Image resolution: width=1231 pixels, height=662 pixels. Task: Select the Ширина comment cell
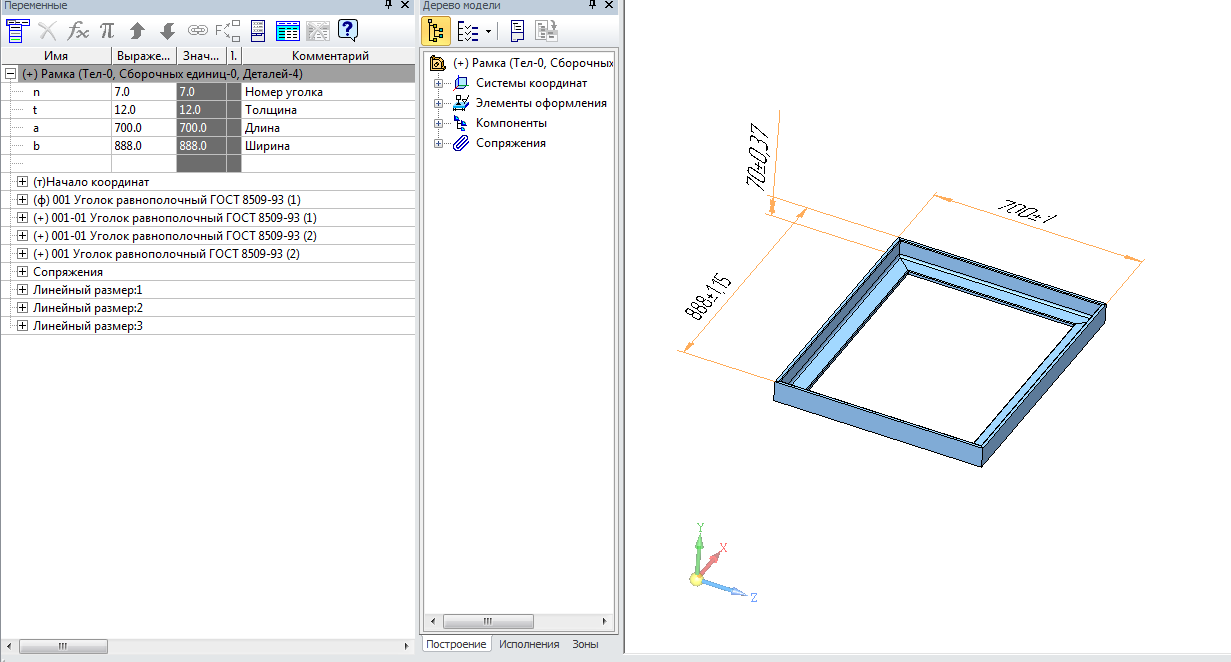tap(328, 146)
